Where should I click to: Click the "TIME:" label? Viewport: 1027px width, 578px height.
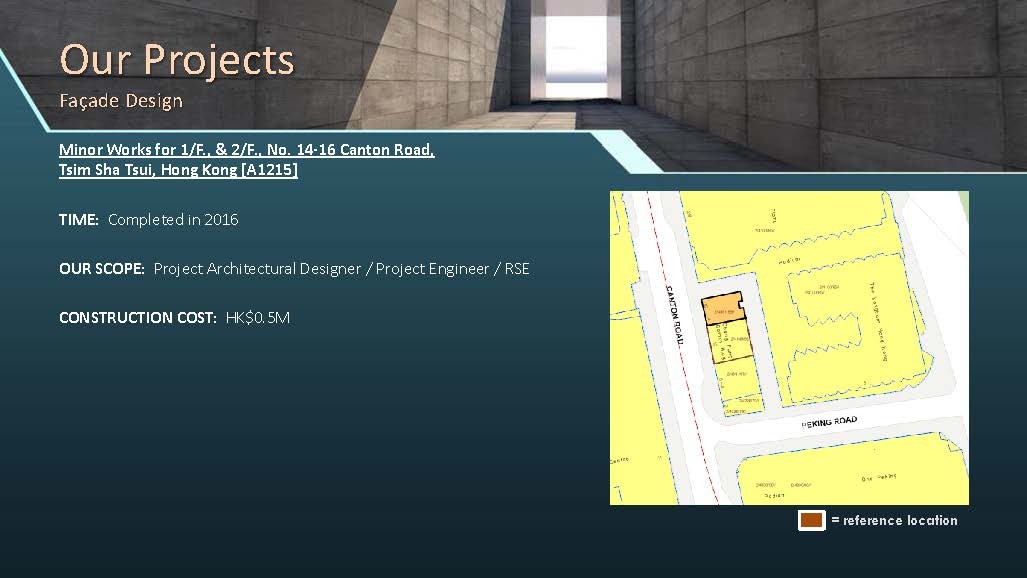tap(79, 219)
